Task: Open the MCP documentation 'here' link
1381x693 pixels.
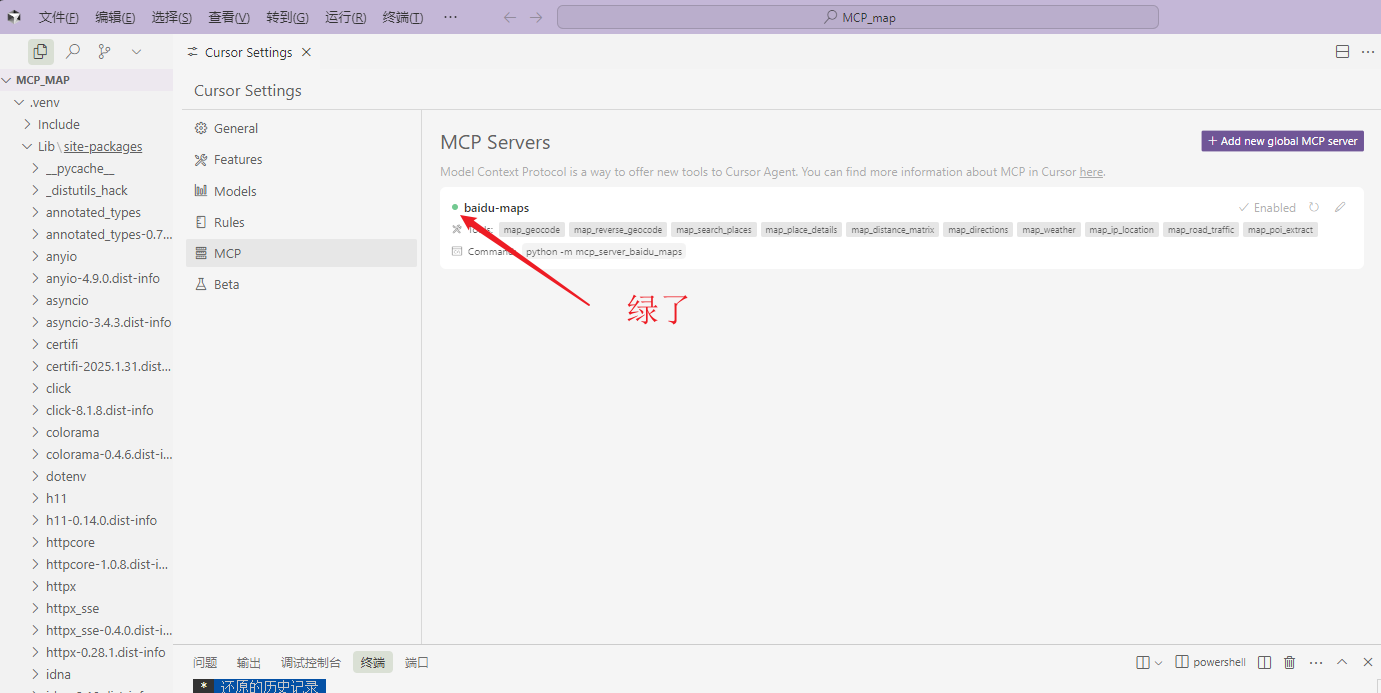Action: click(1091, 172)
